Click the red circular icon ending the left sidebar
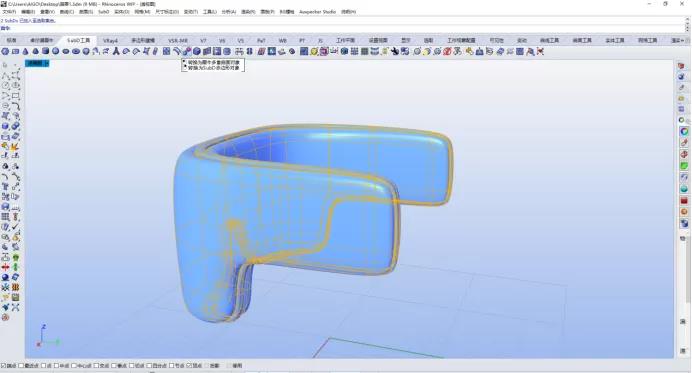The width and height of the screenshot is (692, 373). 6,317
